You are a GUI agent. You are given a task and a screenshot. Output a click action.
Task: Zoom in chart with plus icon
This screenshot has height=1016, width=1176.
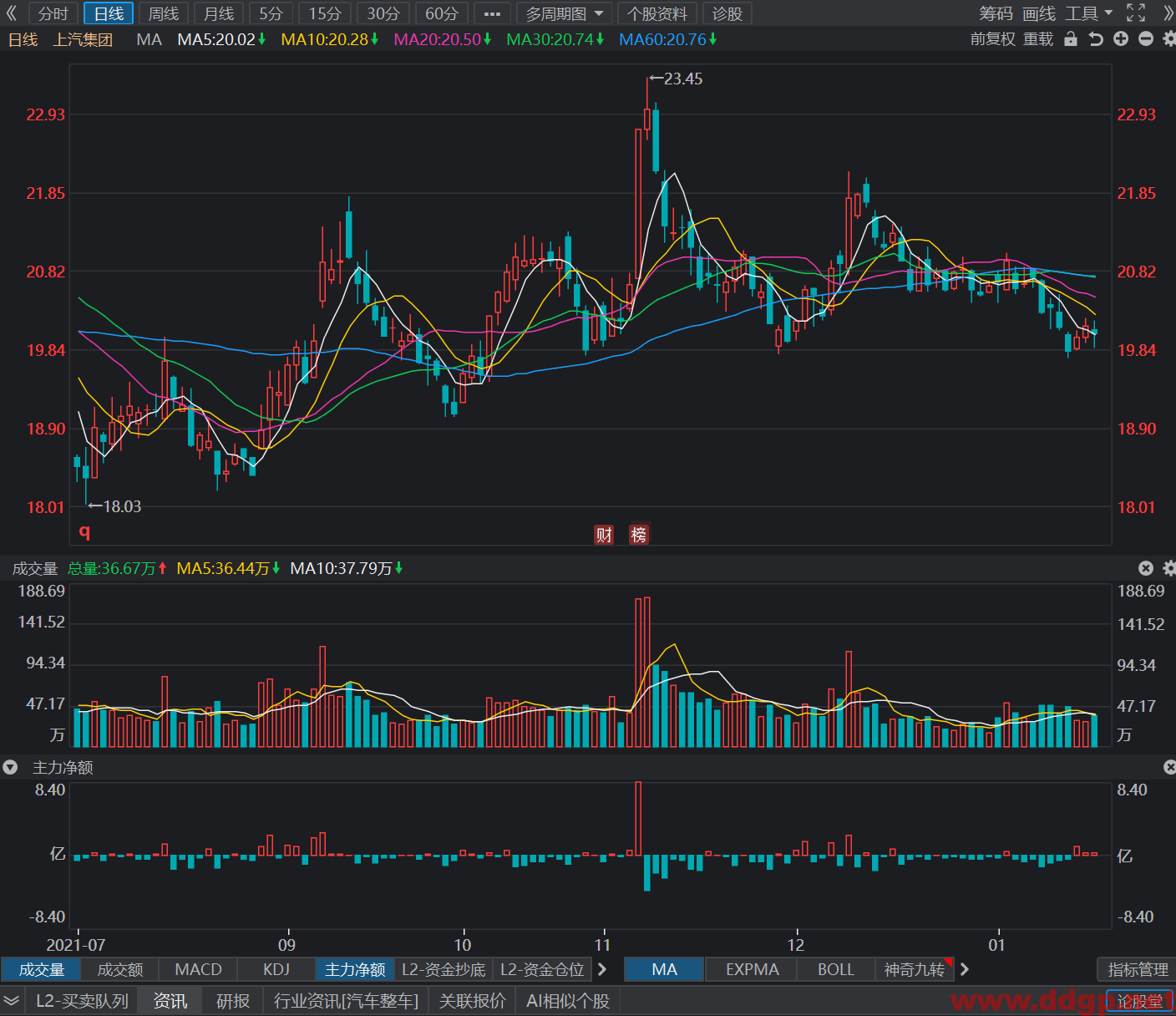pyautogui.click(x=1121, y=39)
